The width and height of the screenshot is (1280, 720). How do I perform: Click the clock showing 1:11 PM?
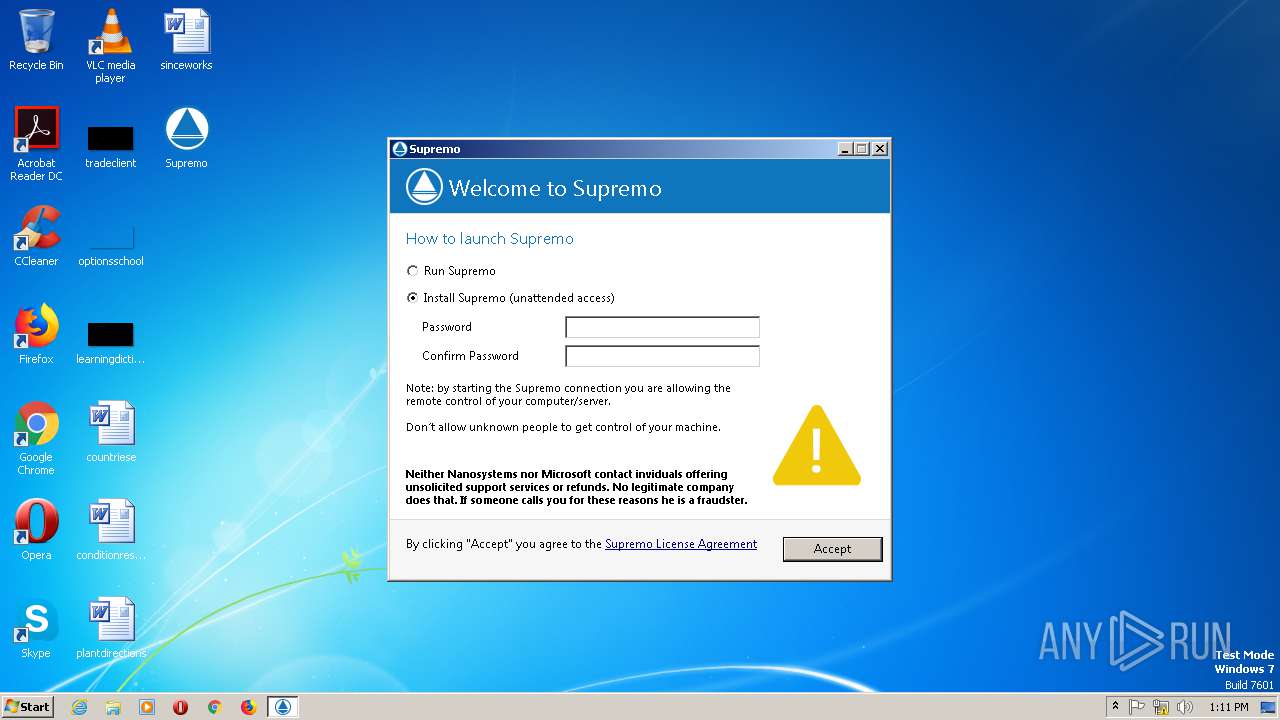coord(1228,707)
